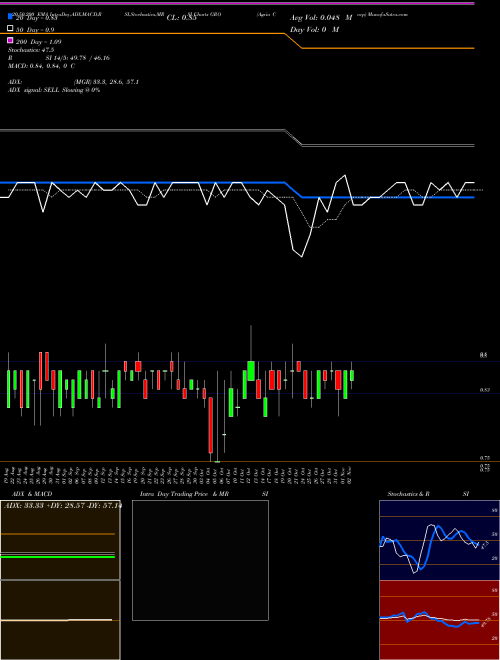The width and height of the screenshot is (500, 660).
Task: Click the tall green candle with longest upper wick
Action: tap(251, 370)
